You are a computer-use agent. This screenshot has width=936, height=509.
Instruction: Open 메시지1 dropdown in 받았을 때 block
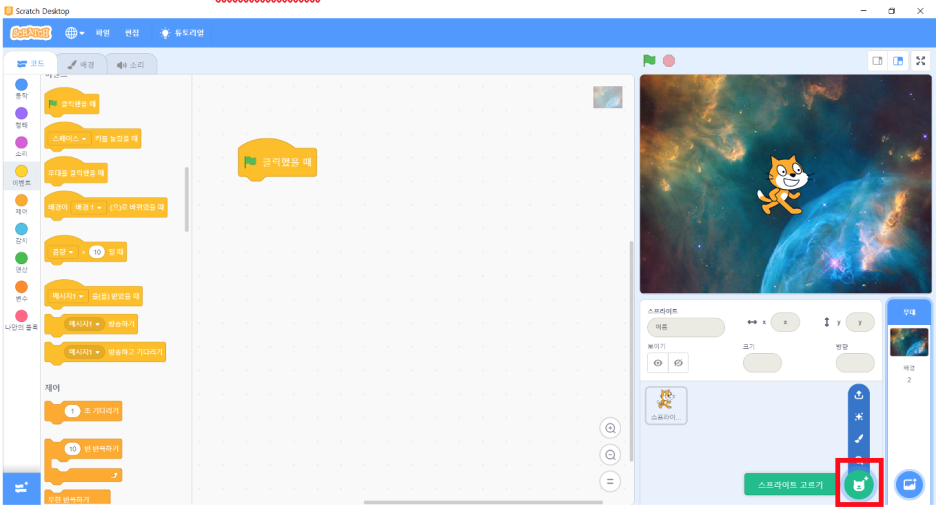pyautogui.click(x=68, y=296)
